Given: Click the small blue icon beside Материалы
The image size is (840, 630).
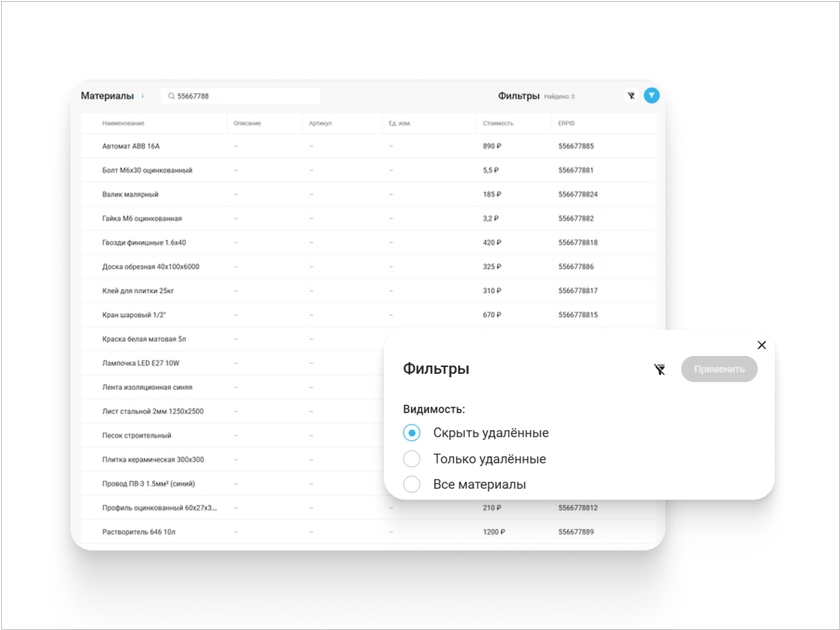Looking at the screenshot, I should pos(143,96).
